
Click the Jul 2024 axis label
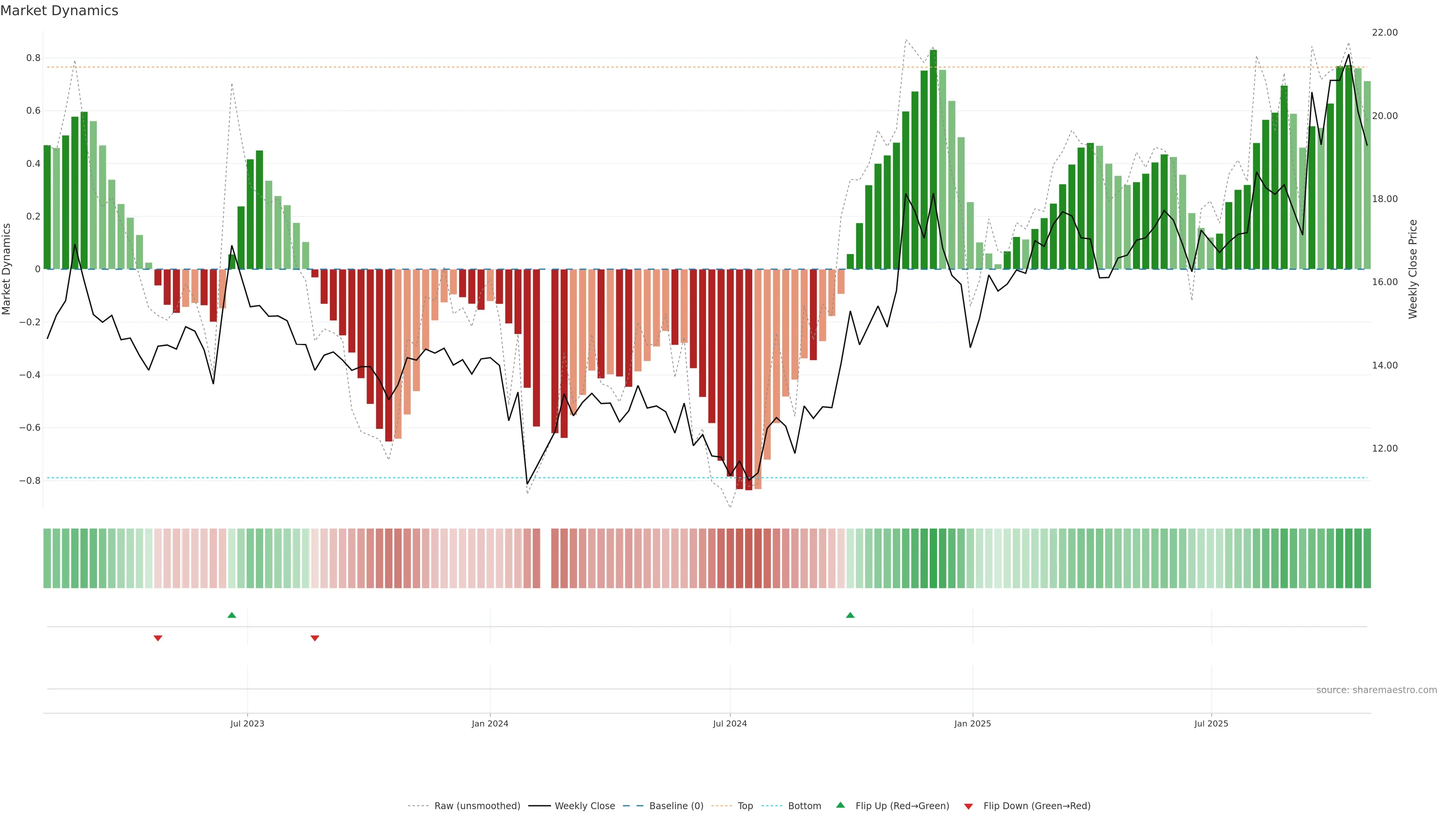730,723
